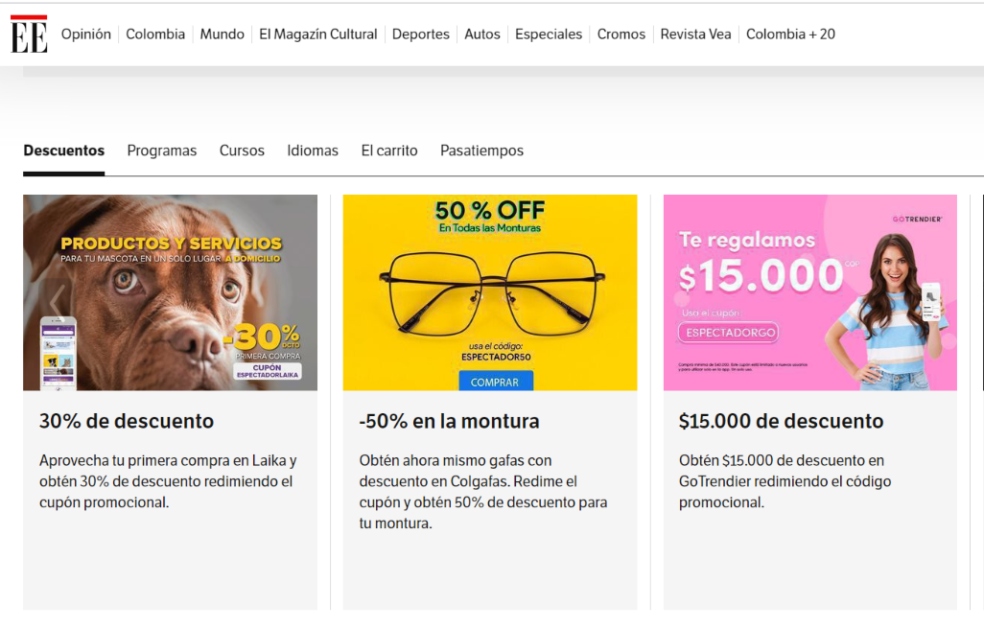Open the Opinión section
Viewport: 984px width, 628px height.
click(x=86, y=34)
